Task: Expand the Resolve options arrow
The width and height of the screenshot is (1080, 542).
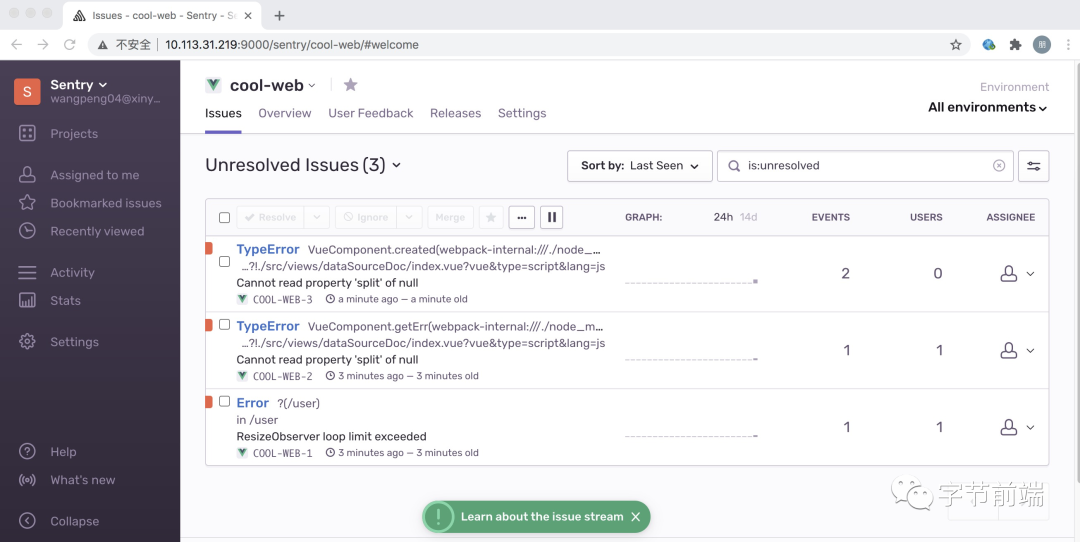Action: (317, 217)
